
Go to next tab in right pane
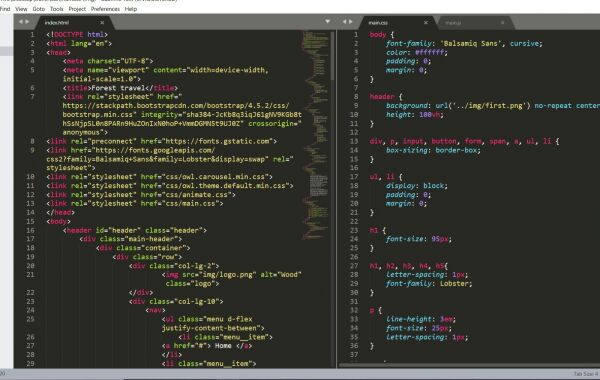pyautogui.click(x=351, y=22)
